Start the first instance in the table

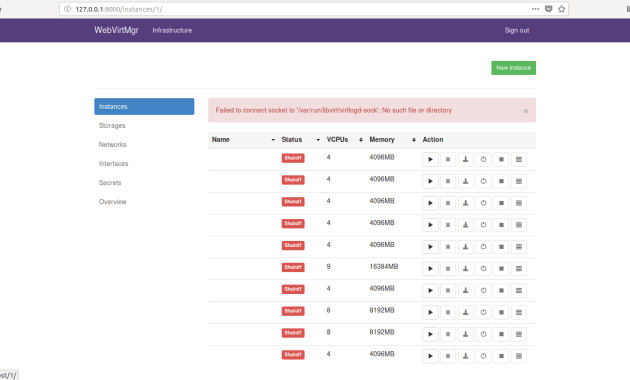pos(430,159)
